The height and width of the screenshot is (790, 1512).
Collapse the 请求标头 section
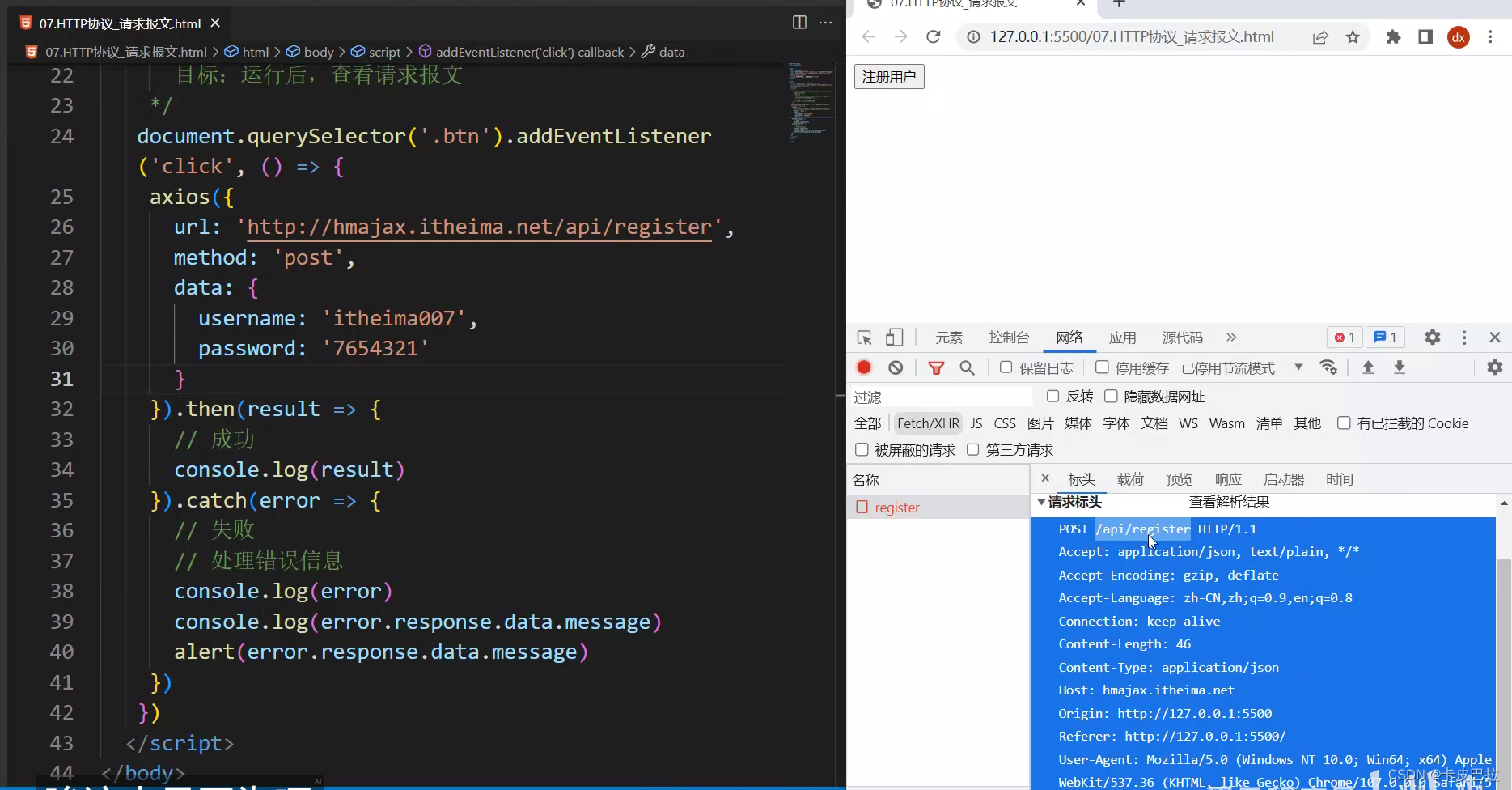[x=1040, y=502]
